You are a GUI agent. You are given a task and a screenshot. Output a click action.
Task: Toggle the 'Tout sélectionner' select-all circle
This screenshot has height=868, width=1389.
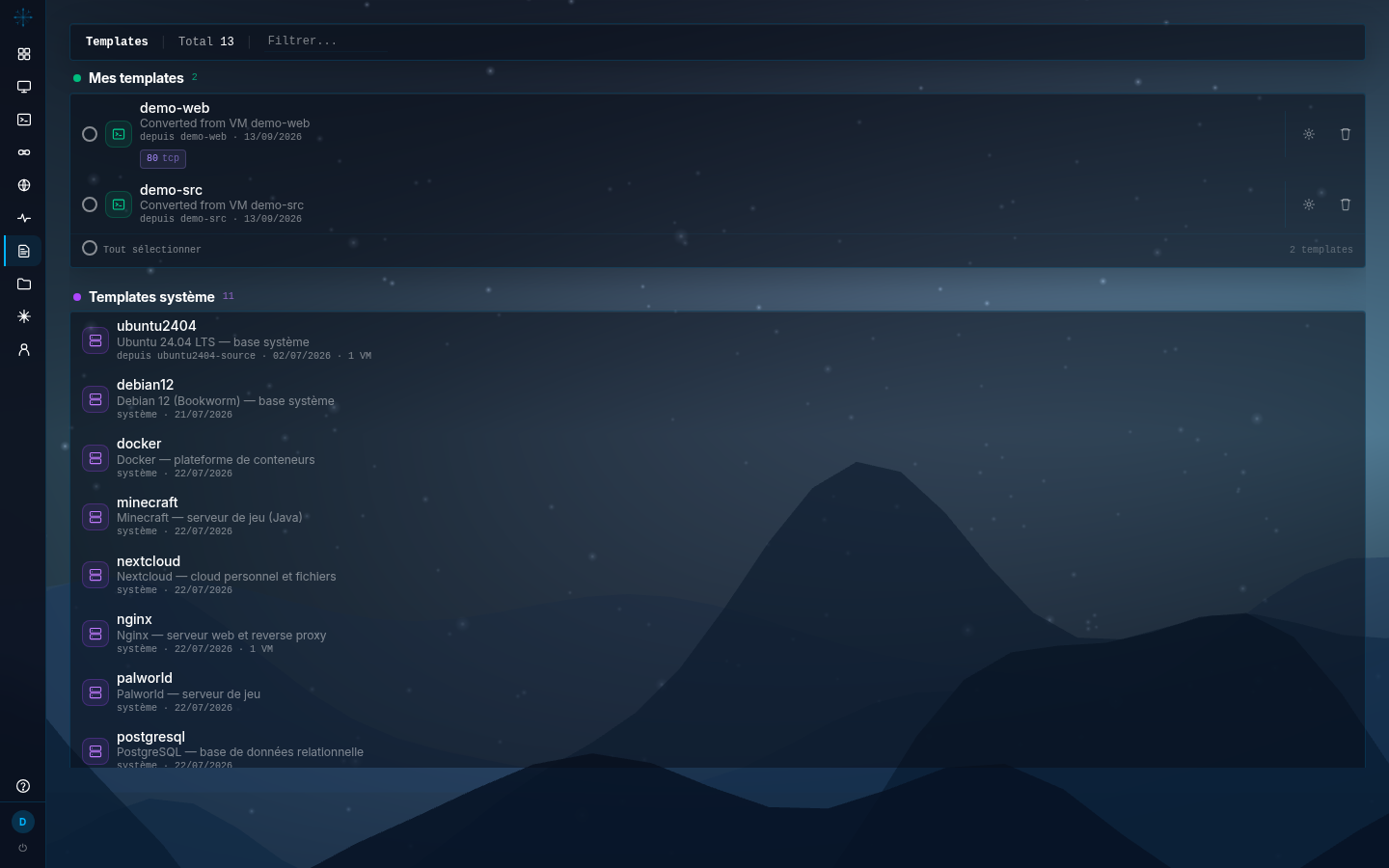pos(90,248)
